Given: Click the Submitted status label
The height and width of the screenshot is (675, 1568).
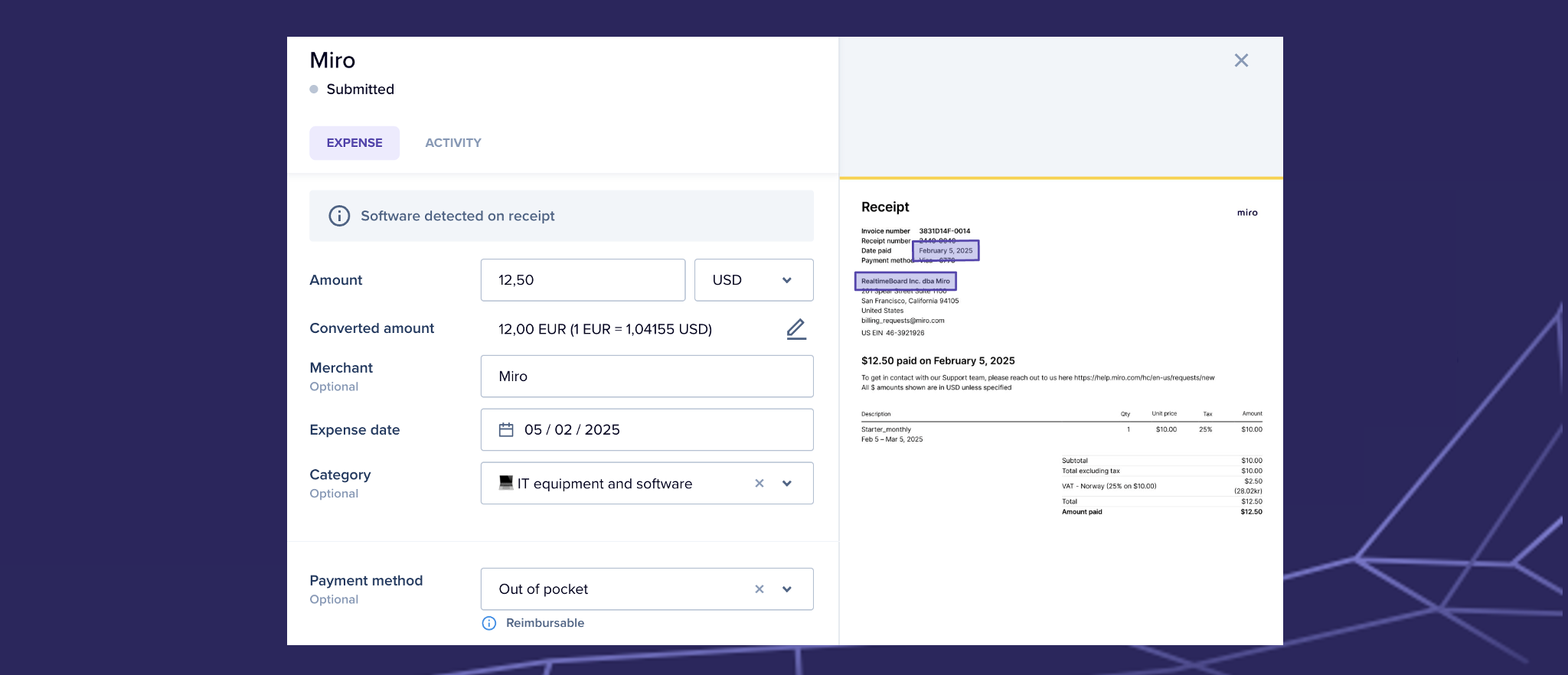Looking at the screenshot, I should [361, 90].
